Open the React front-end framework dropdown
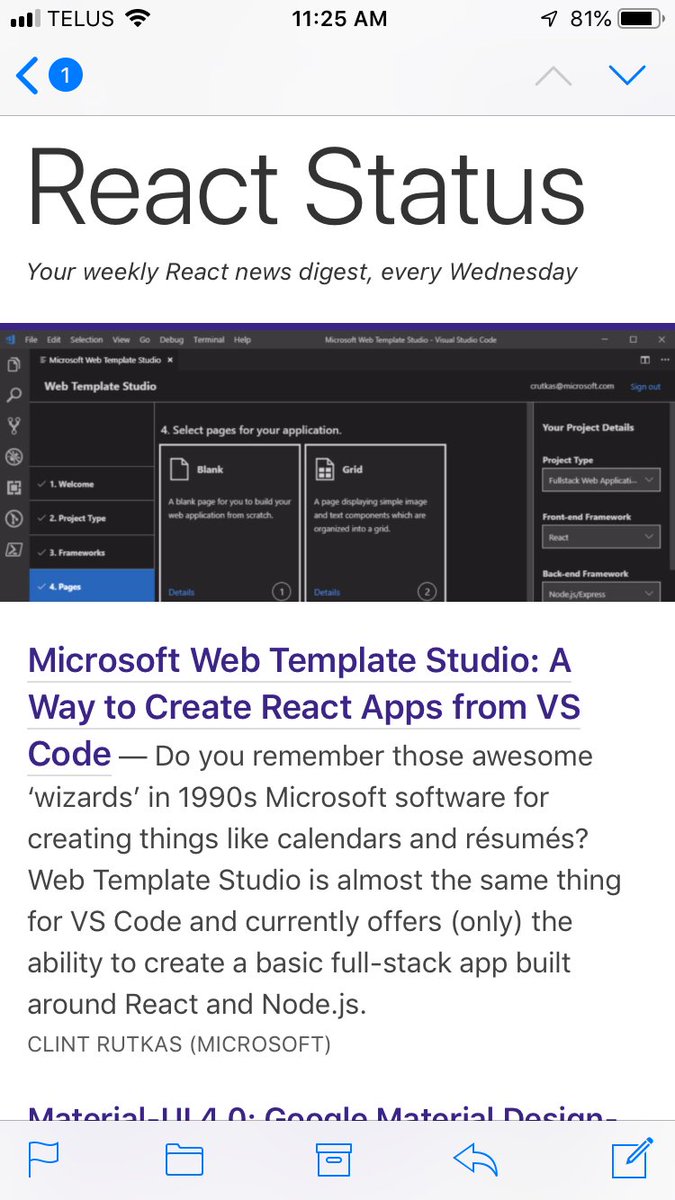Screen dimensions: 675x1200 click(x=601, y=537)
